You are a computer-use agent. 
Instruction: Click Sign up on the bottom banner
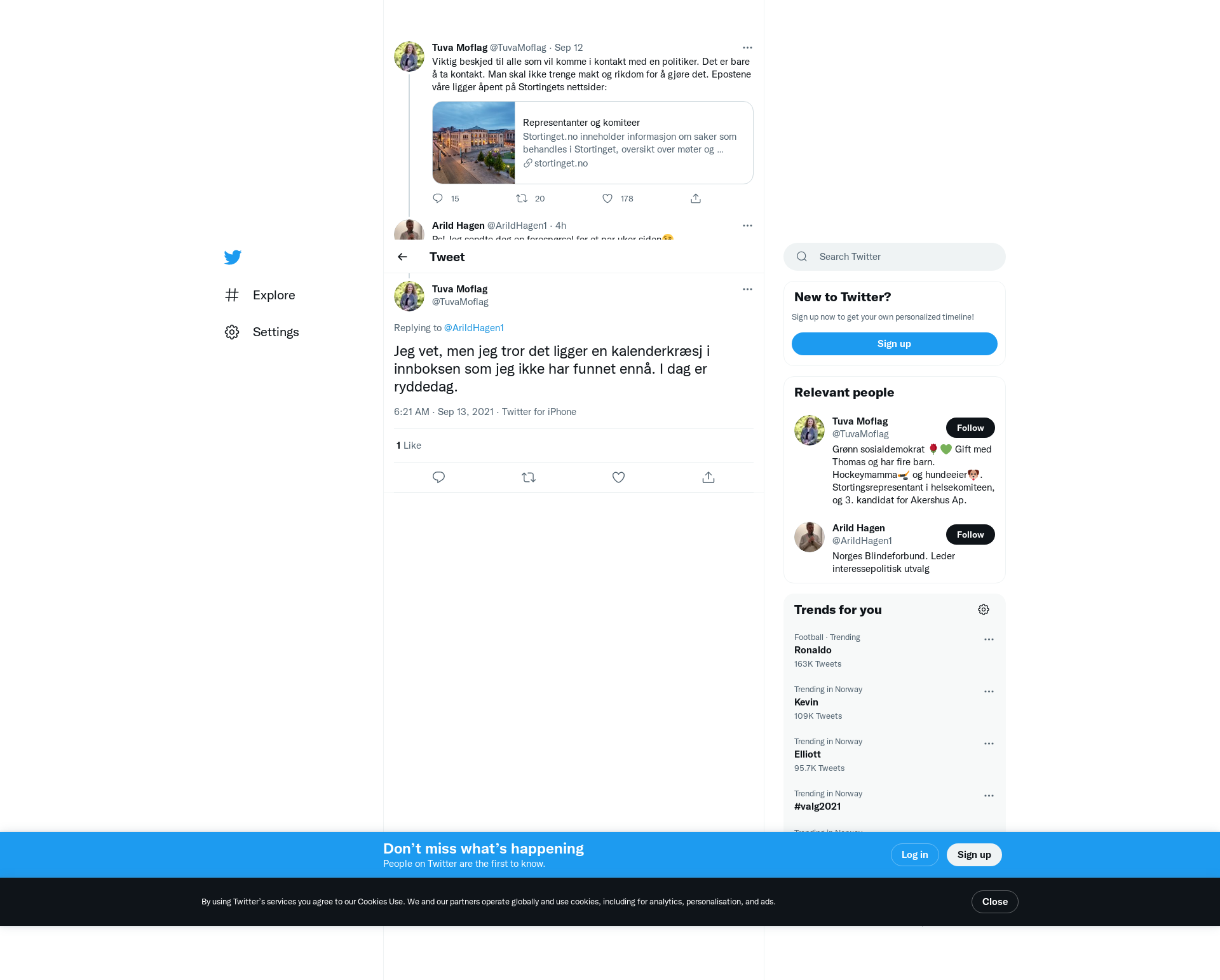pyautogui.click(x=974, y=855)
